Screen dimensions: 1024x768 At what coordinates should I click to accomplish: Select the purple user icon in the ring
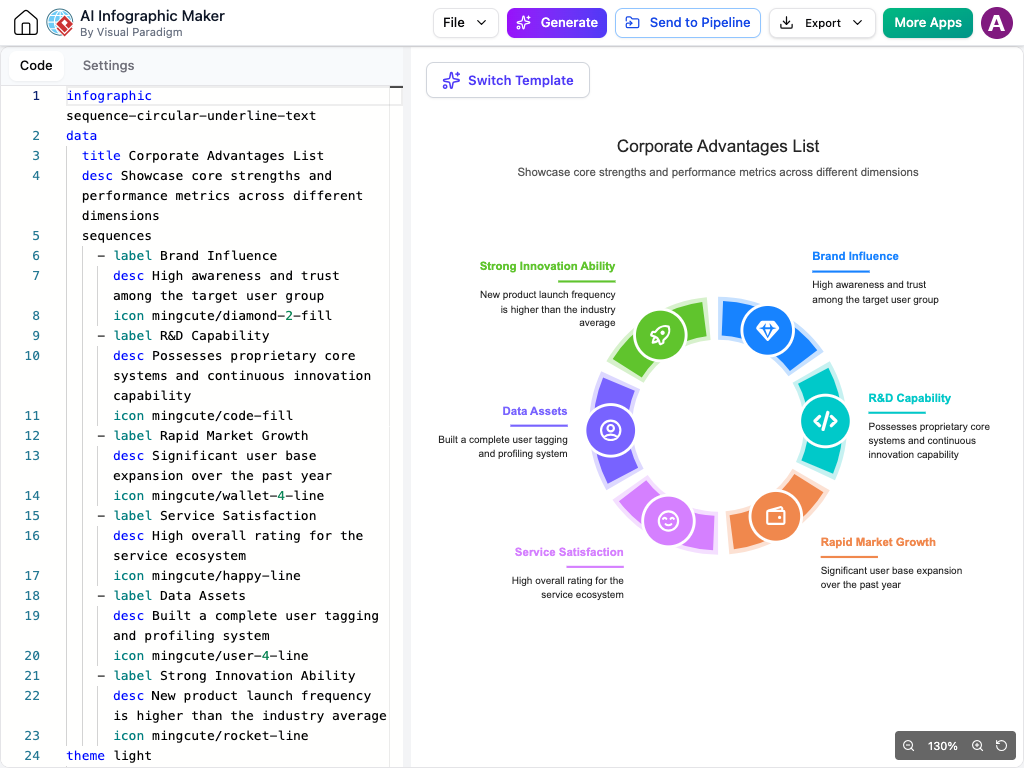pos(611,430)
